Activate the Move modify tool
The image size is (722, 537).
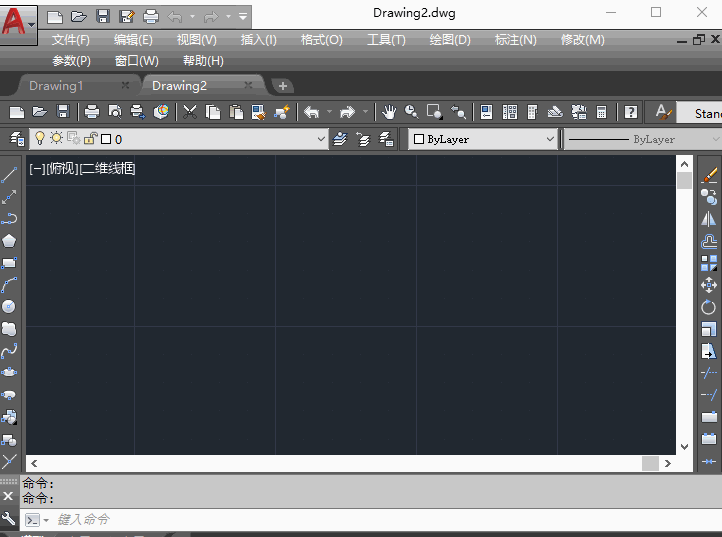pyautogui.click(x=709, y=285)
